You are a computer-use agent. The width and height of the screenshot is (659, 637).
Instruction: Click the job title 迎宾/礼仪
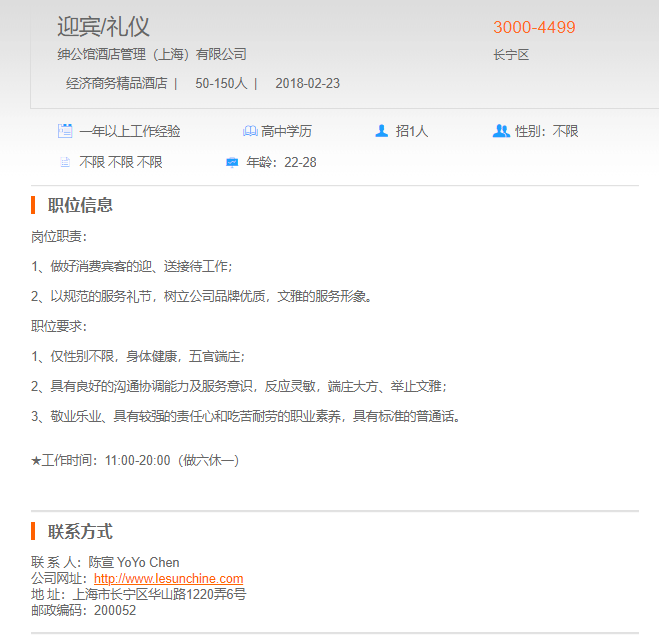click(104, 27)
